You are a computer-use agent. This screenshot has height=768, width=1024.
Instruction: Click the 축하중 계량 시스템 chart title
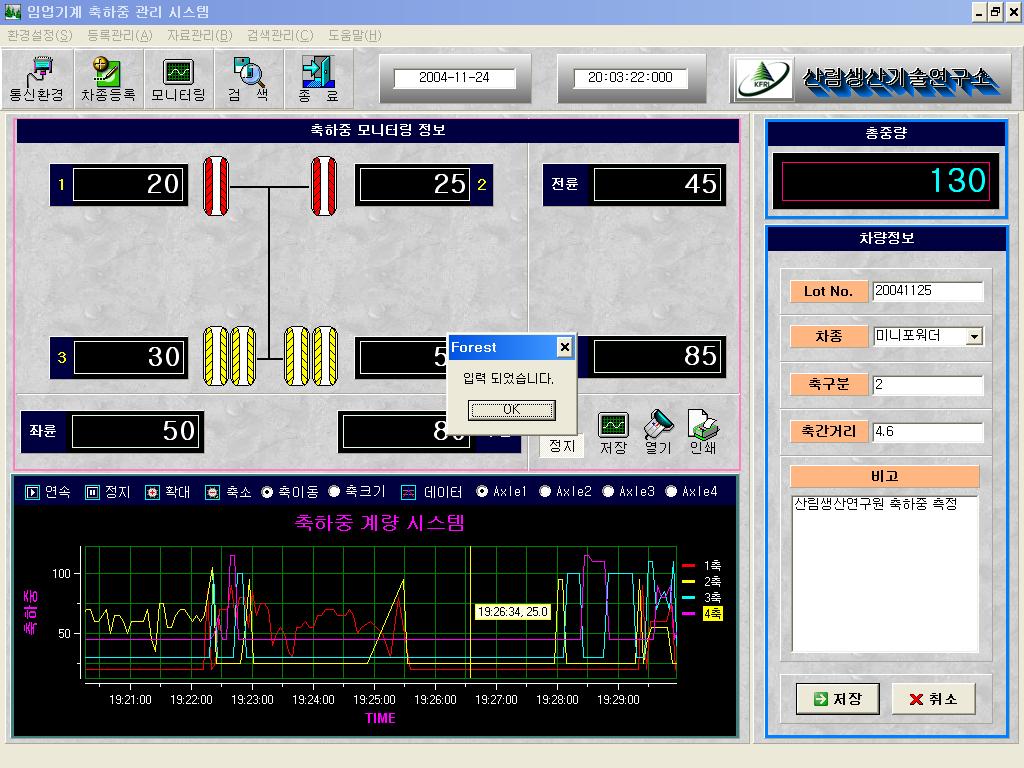379,522
